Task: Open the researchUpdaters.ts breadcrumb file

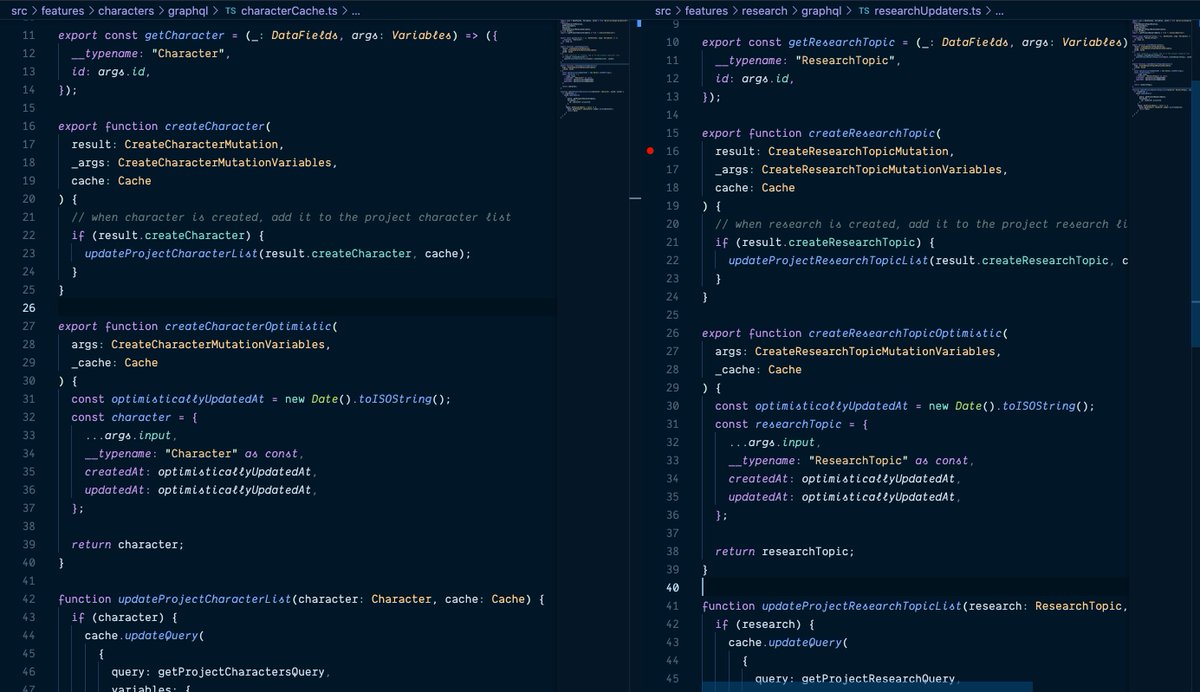Action: click(x=929, y=10)
